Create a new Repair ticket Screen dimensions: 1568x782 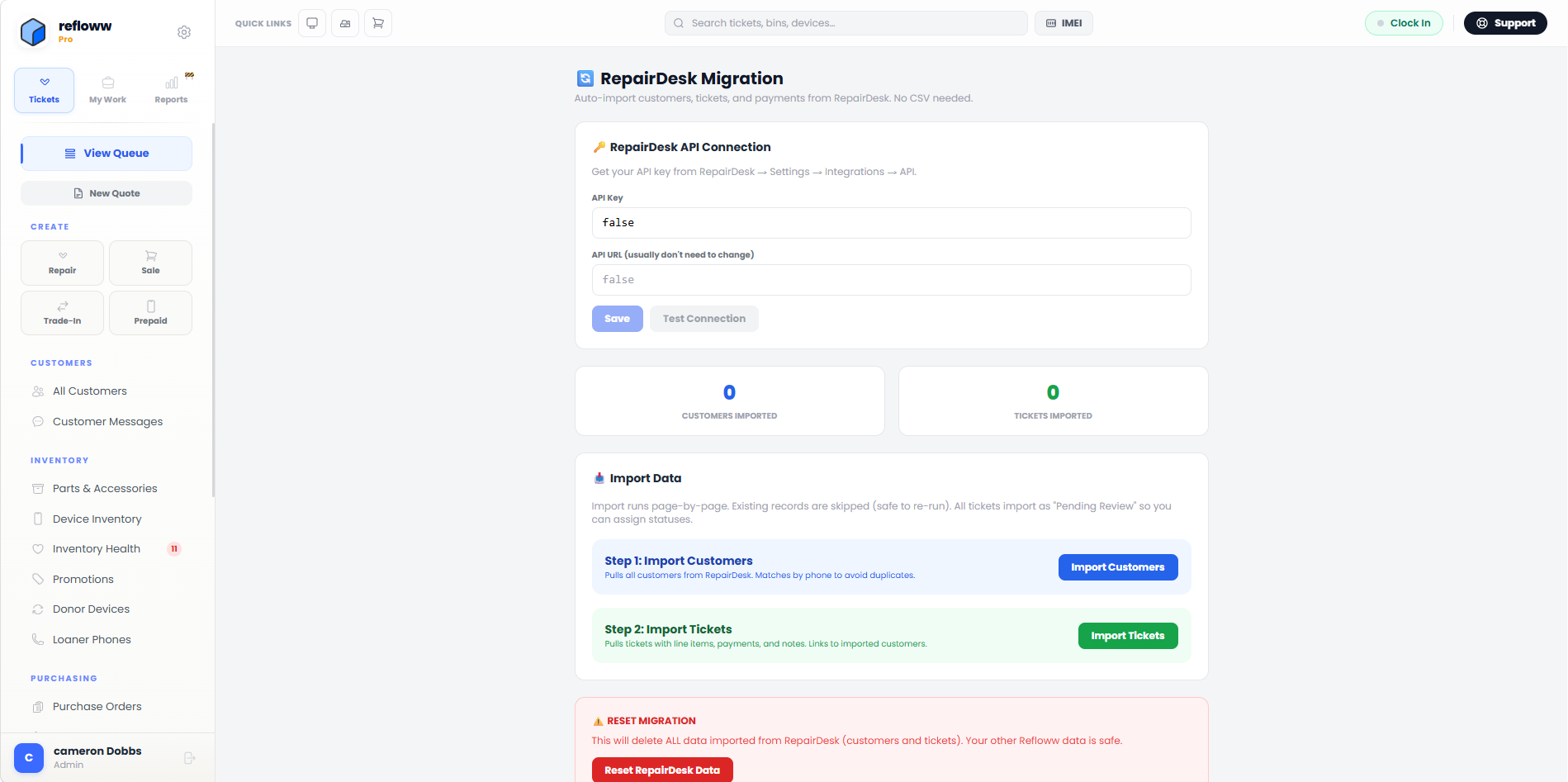[63, 263]
